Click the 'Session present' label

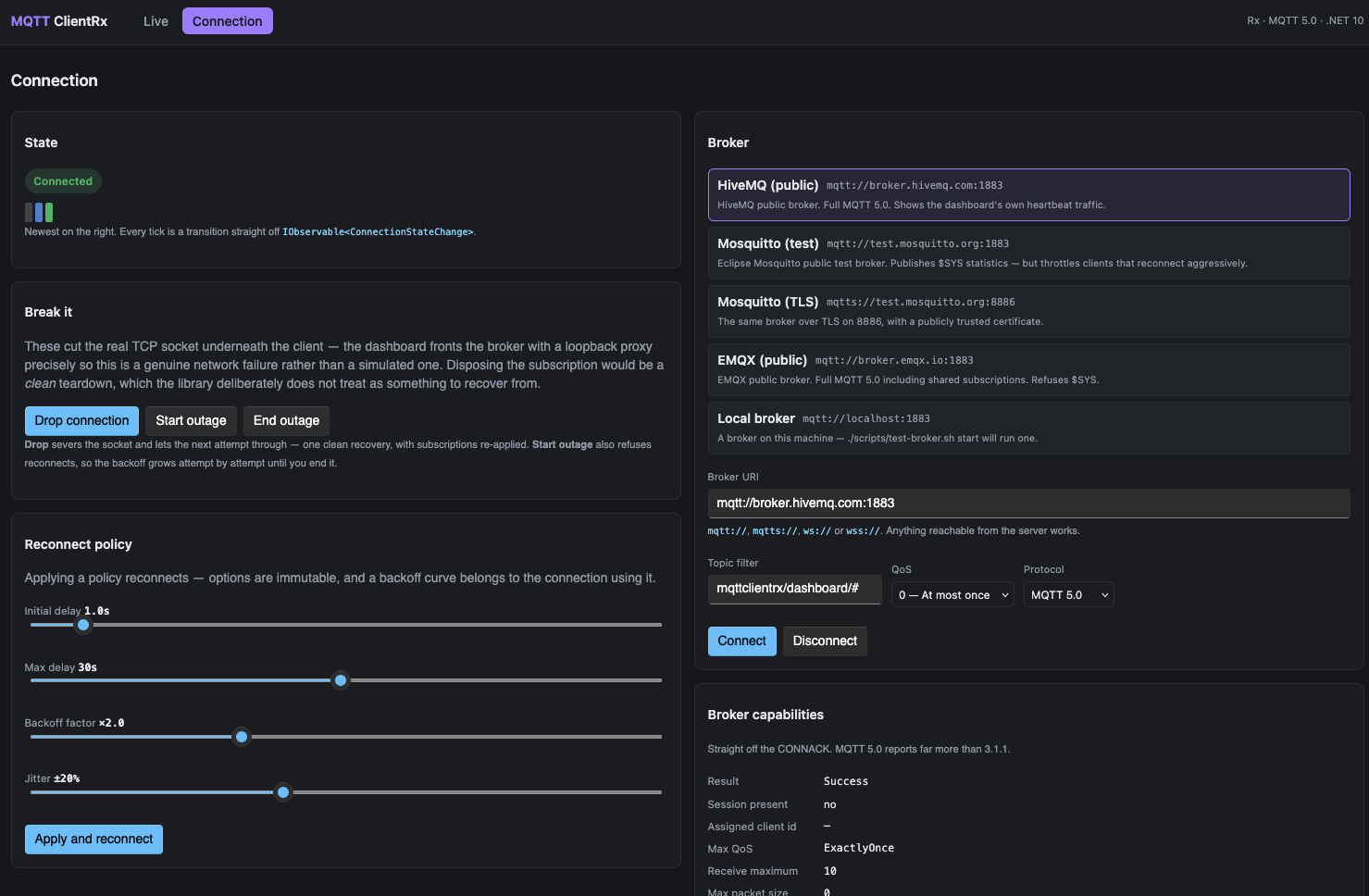coord(748,804)
